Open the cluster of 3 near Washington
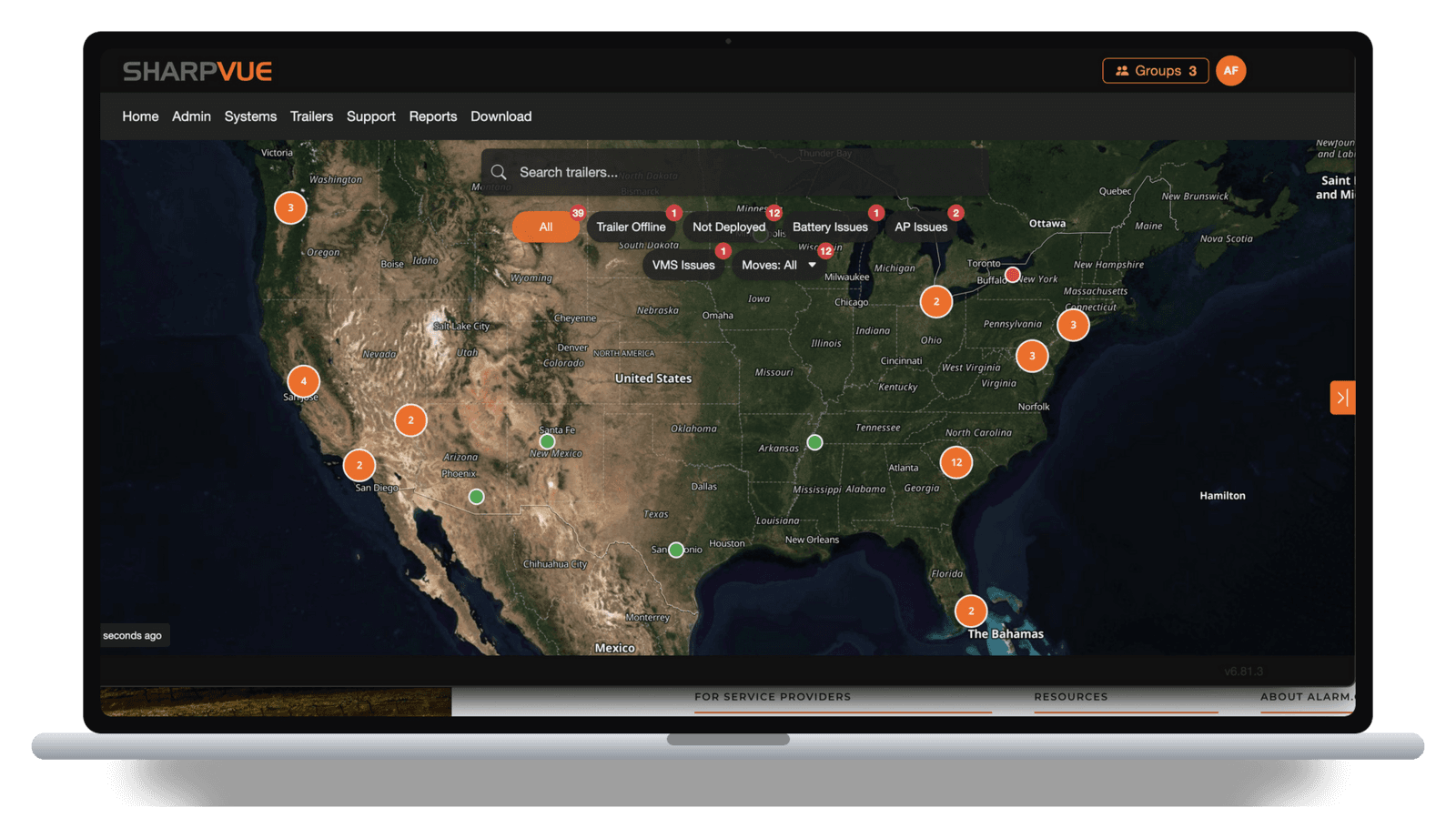 [x=290, y=207]
